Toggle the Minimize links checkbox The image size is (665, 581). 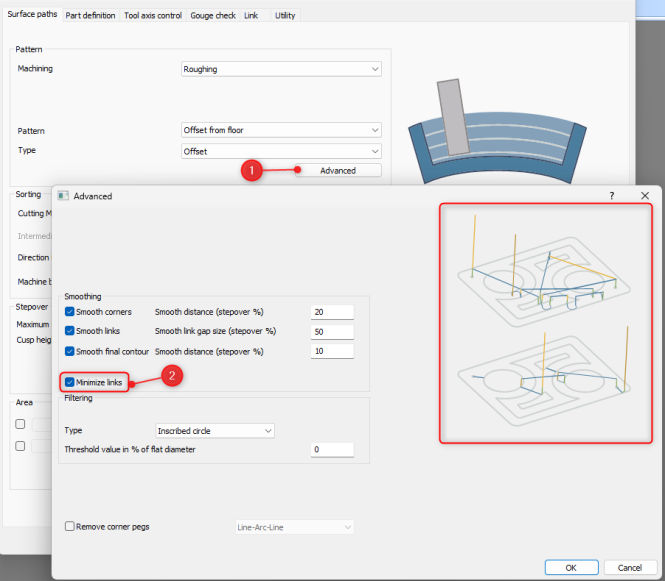click(70, 382)
